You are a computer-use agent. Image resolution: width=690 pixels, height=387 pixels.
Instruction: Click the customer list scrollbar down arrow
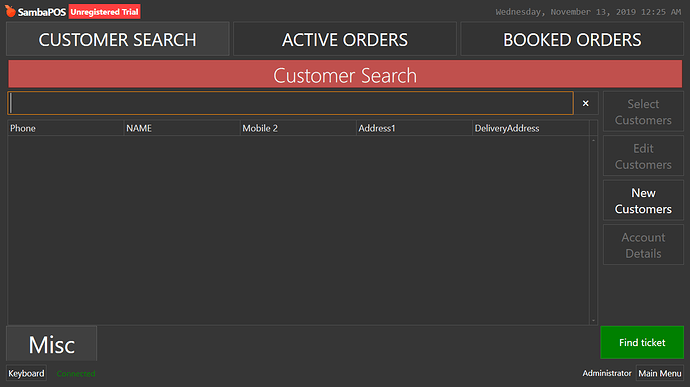[593, 321]
